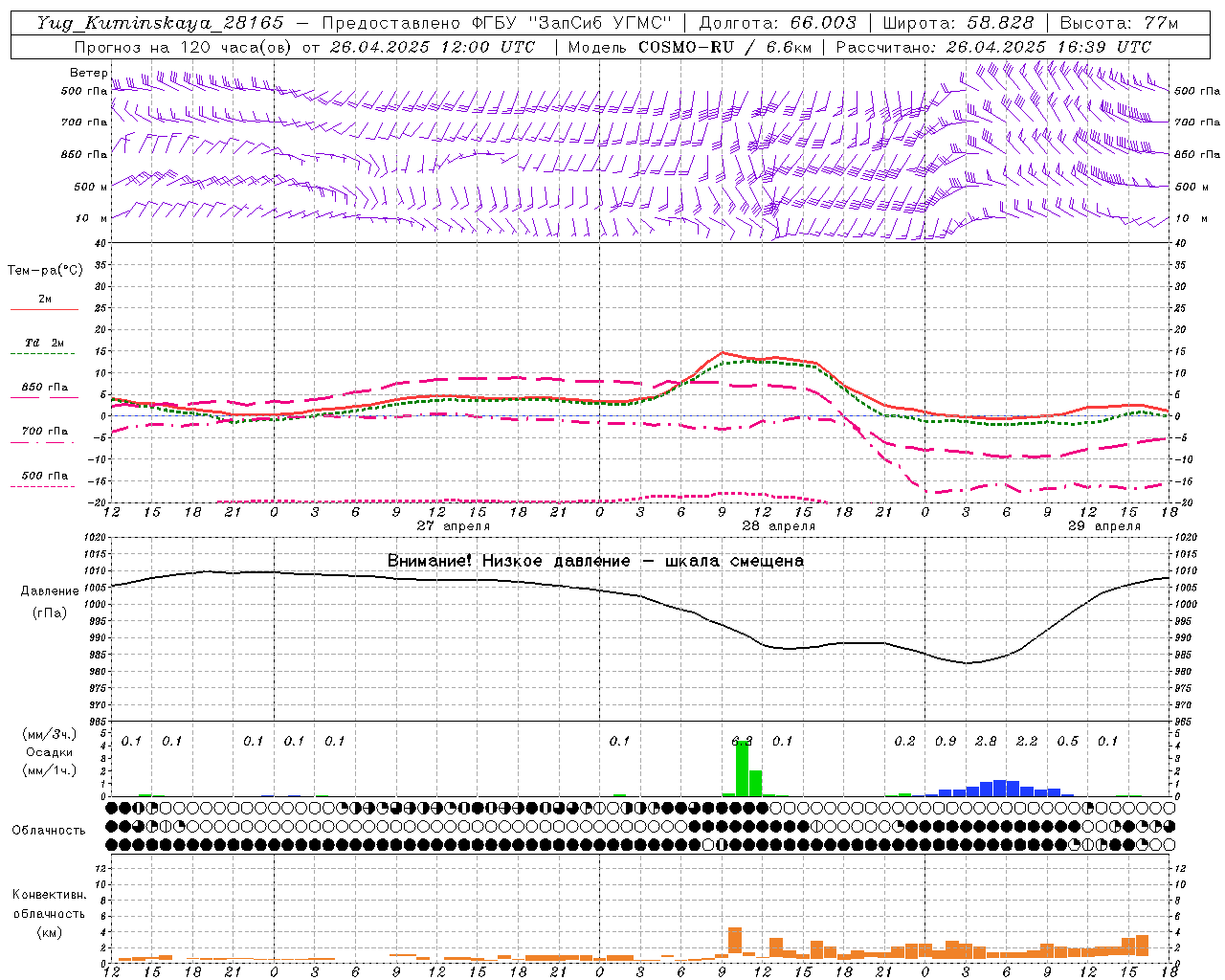The height and width of the screenshot is (980, 1225).
Task: Click the Td 2м dew point legend entry
Action: point(45,343)
